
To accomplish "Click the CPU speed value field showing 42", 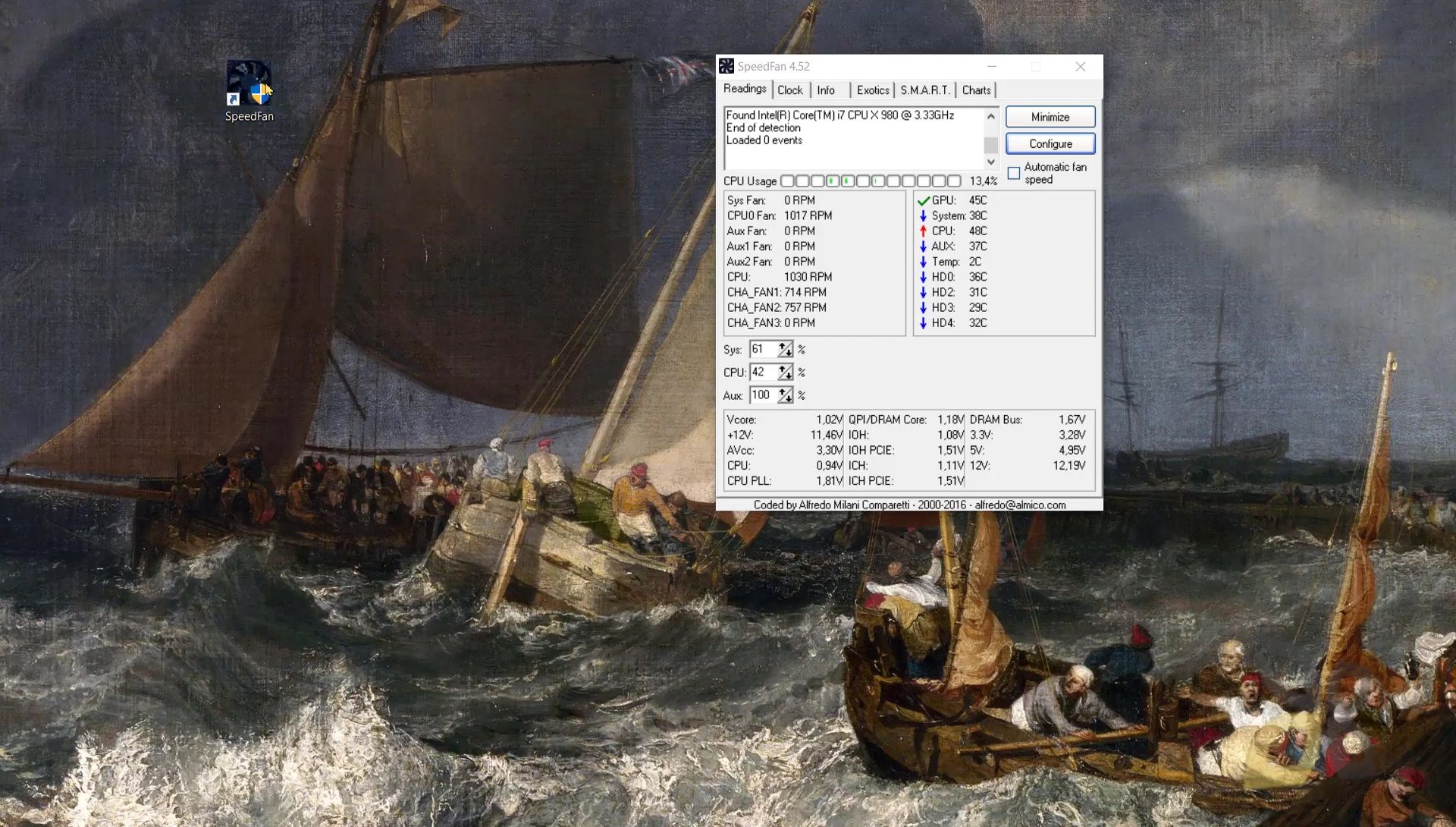I will pos(764,373).
